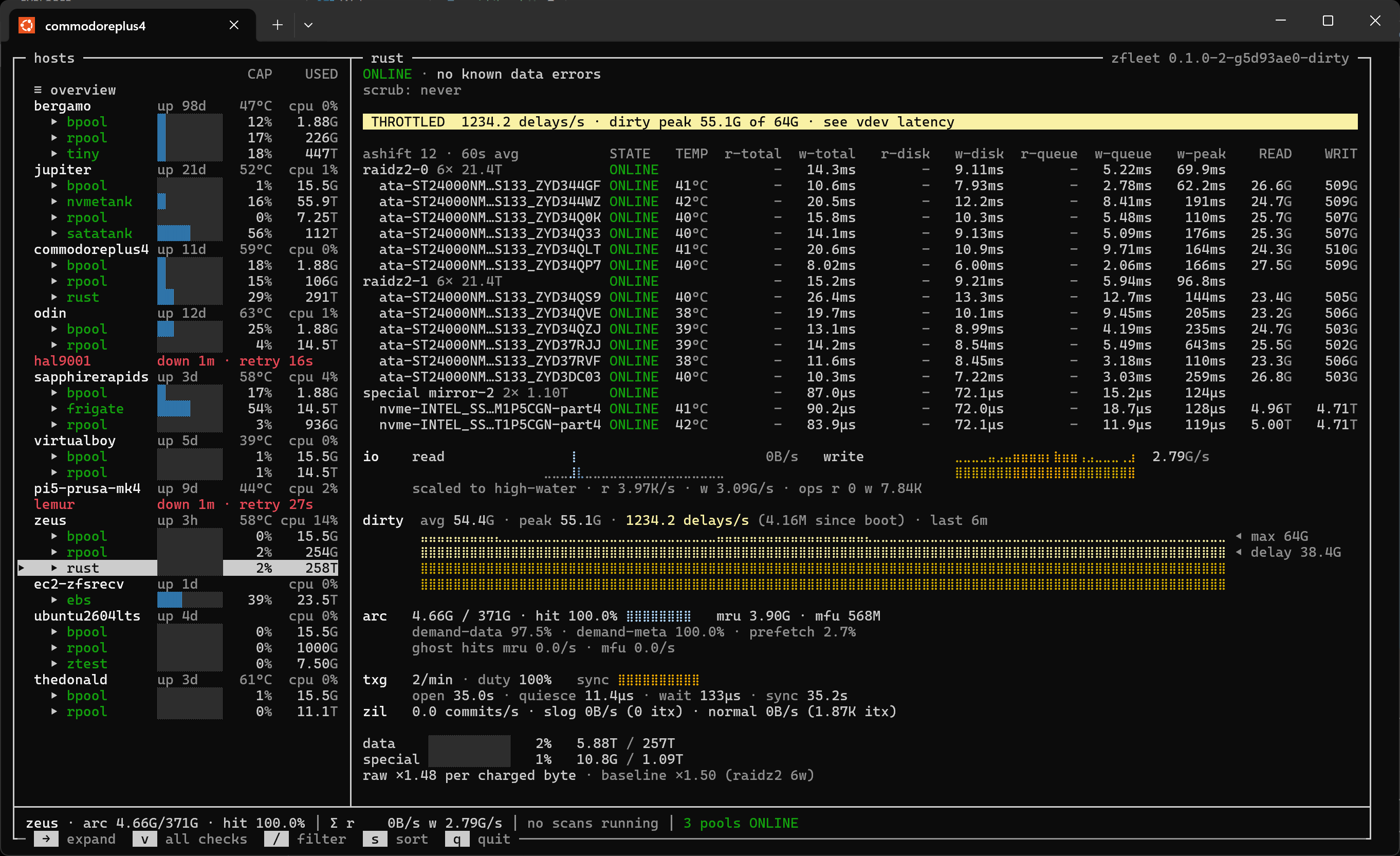Click the delay 38.4G graph marker
The width and height of the screenshot is (1400, 856).
(x=1289, y=552)
